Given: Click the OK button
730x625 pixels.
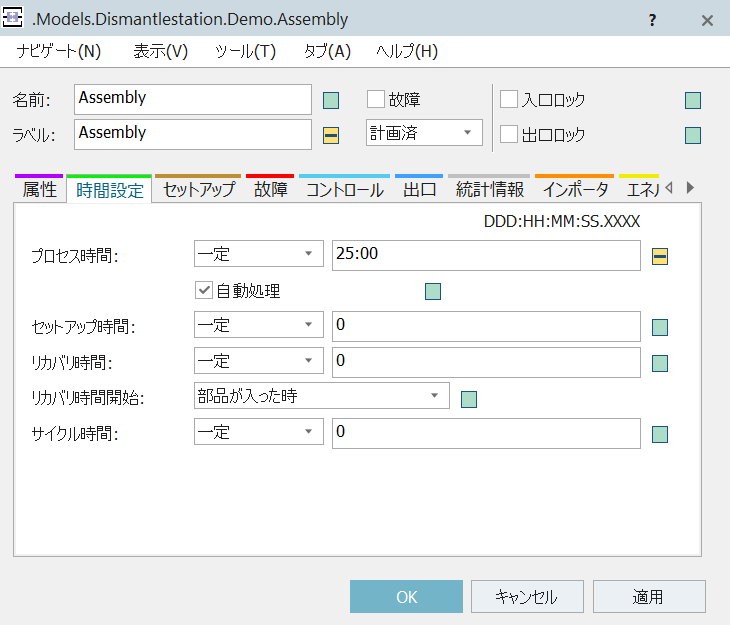Looking at the screenshot, I should [x=406, y=597].
